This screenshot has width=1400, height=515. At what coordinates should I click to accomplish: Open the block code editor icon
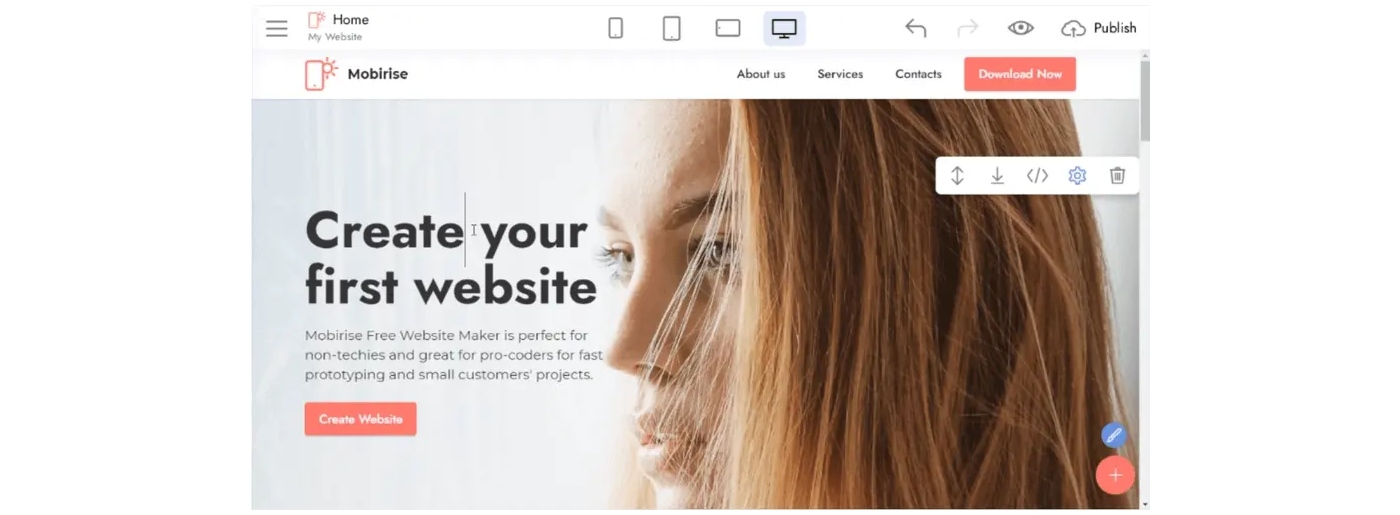click(x=1037, y=176)
